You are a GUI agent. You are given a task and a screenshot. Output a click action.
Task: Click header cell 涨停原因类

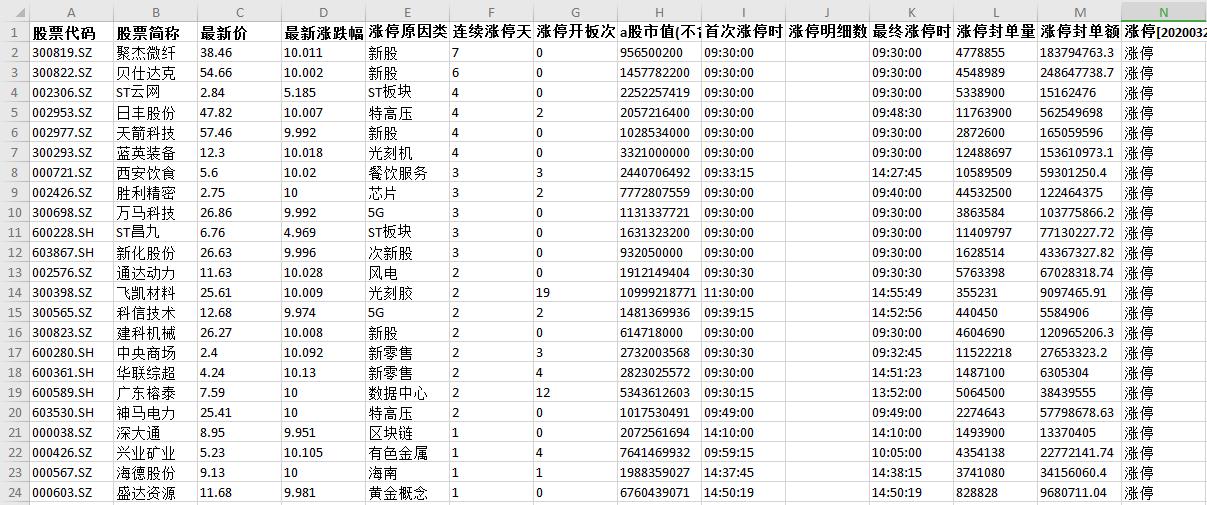pos(407,32)
